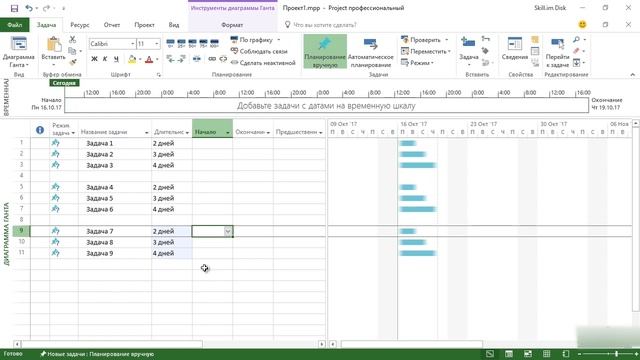Image resolution: width=640 pixels, height=360 pixels.
Task: Click the Длительность column header
Action: pos(171,128)
